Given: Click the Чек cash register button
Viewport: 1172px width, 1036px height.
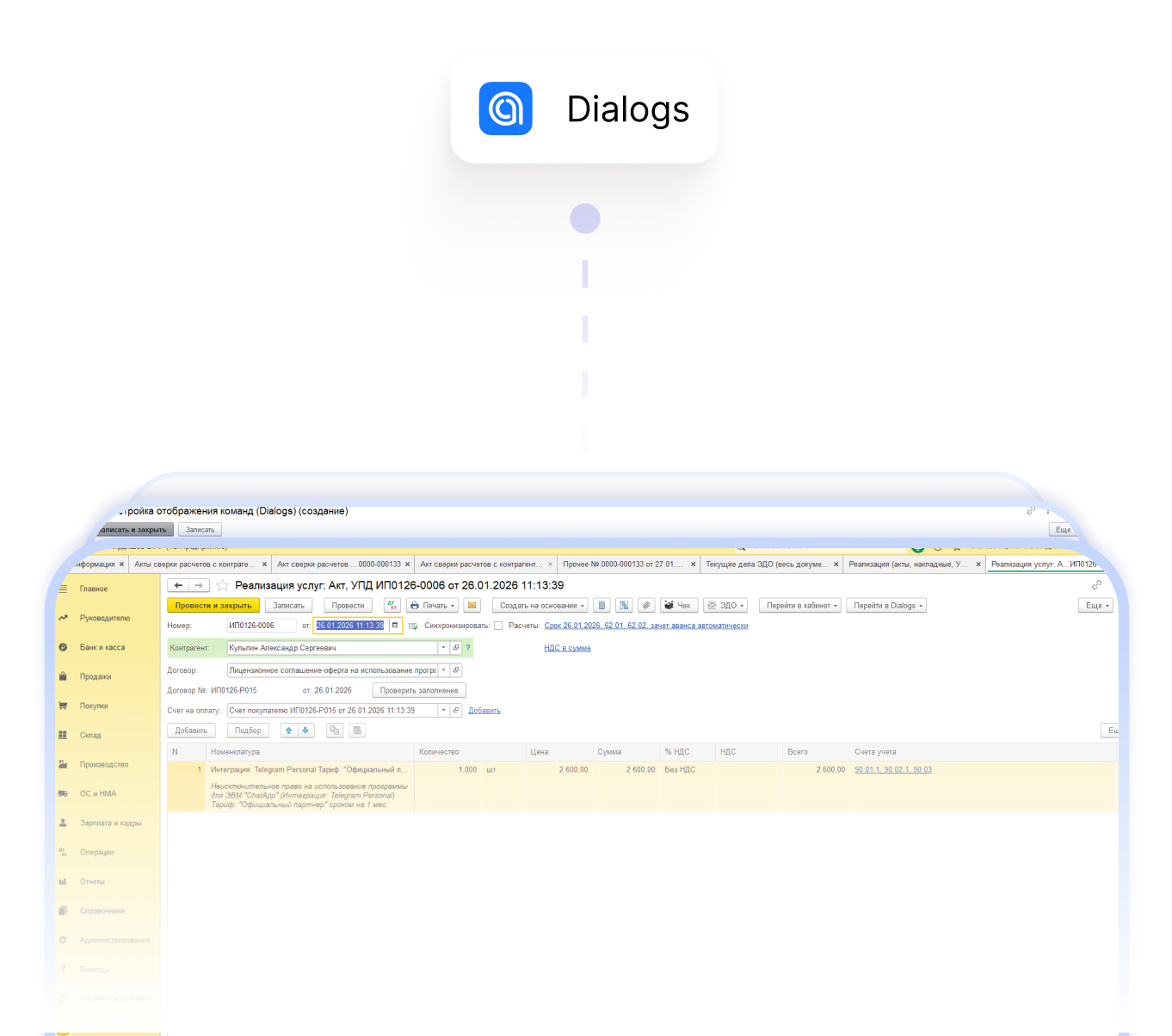Looking at the screenshot, I should point(677,606).
